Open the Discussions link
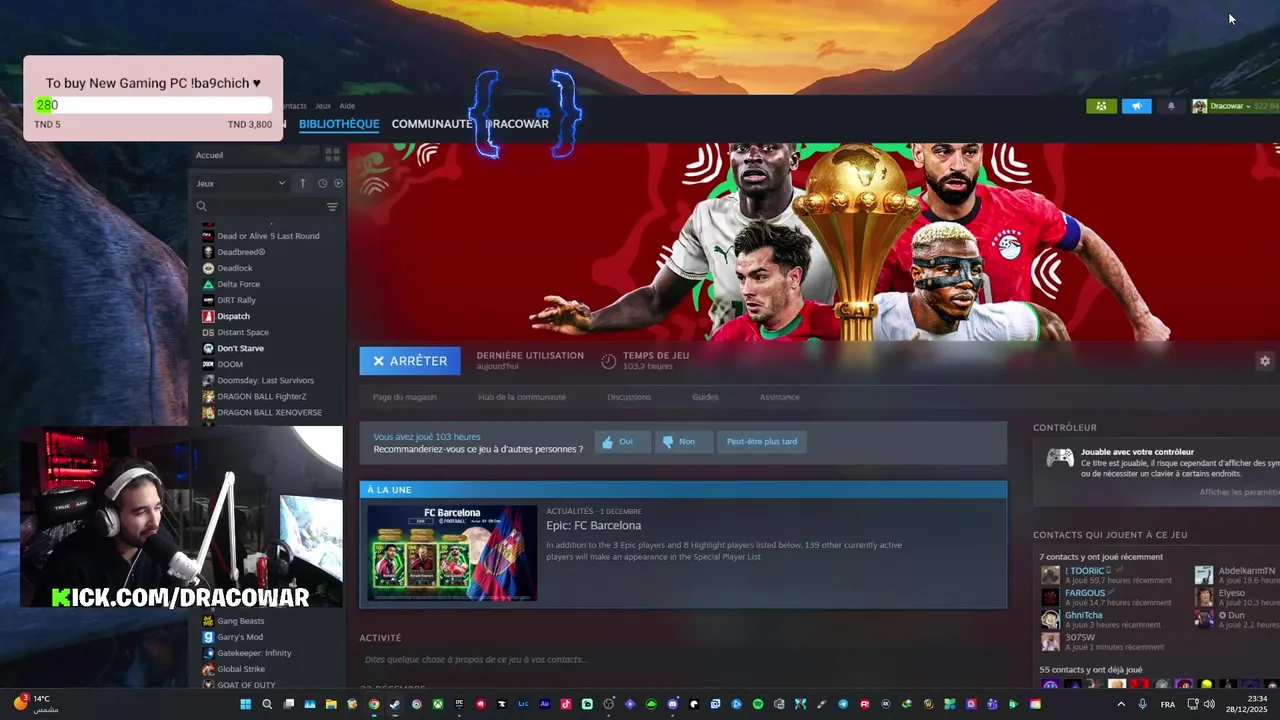Viewport: 1280px width, 720px height. [629, 397]
